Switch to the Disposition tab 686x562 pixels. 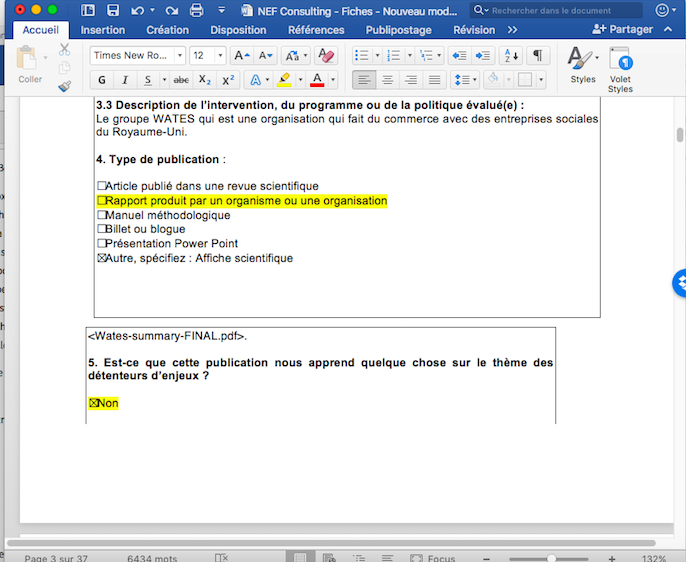[238, 30]
